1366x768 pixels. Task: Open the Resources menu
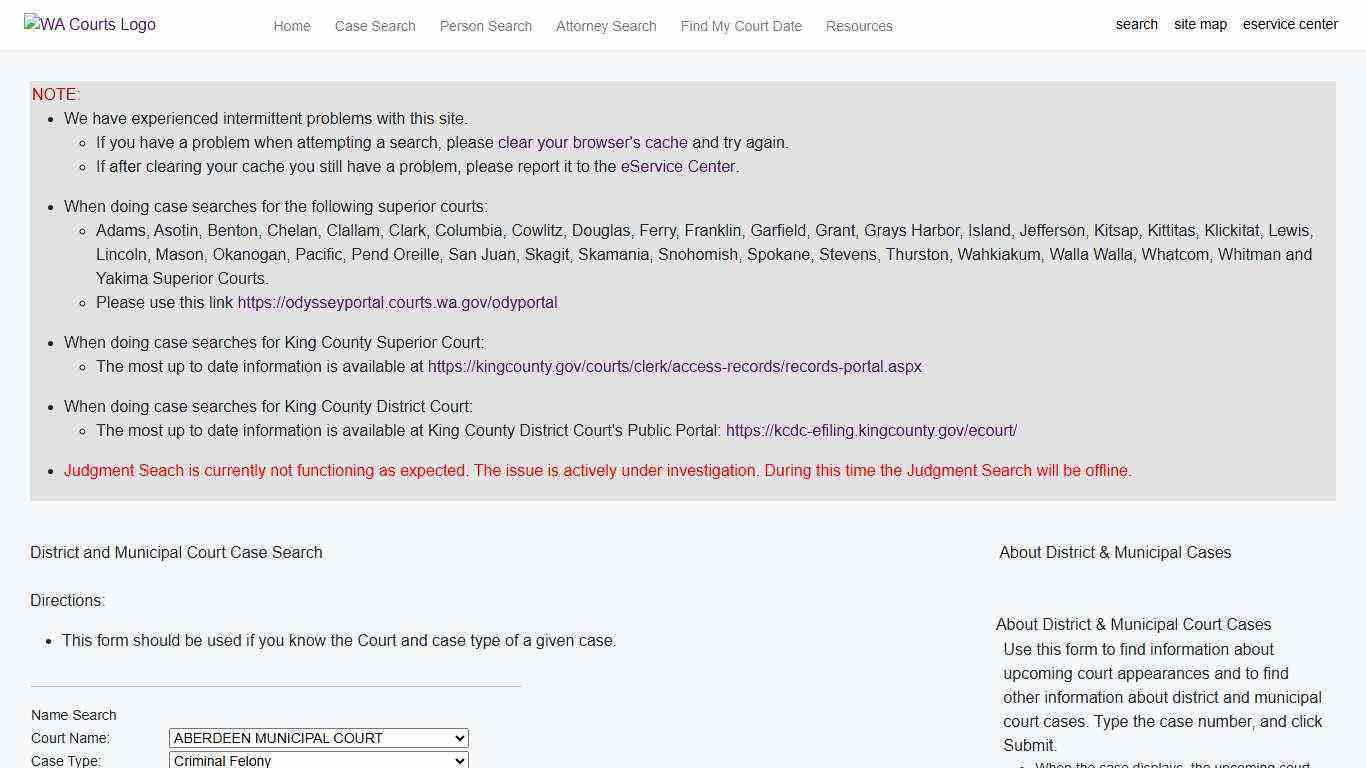point(858,26)
